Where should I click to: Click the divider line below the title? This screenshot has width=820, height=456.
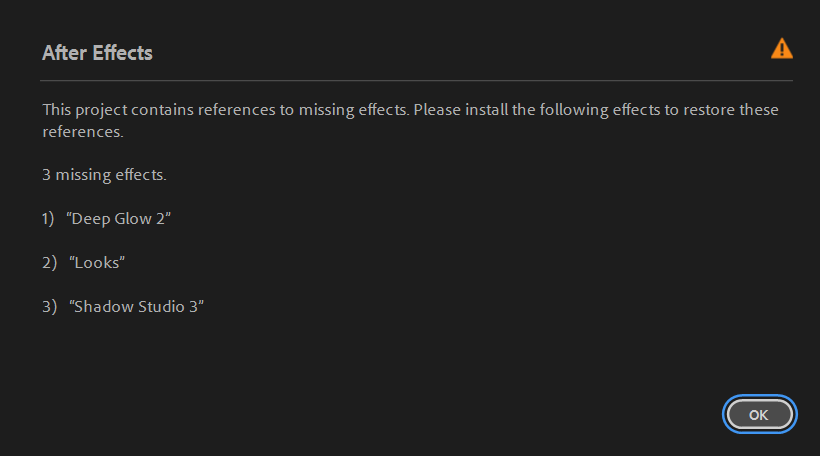[x=416, y=80]
